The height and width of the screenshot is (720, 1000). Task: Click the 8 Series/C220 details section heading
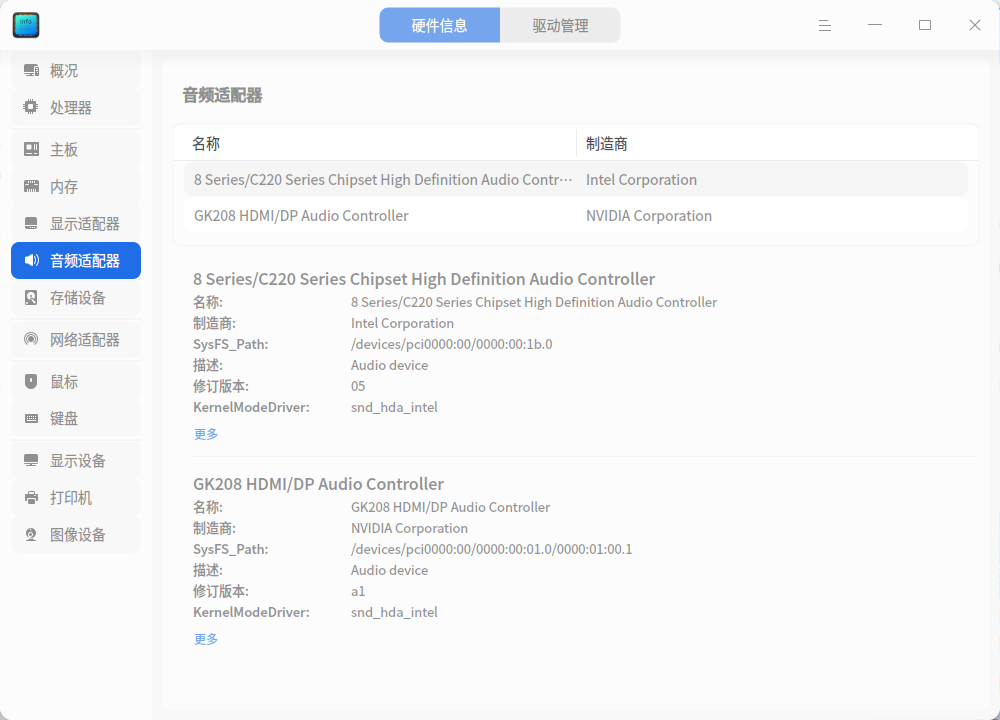424,279
